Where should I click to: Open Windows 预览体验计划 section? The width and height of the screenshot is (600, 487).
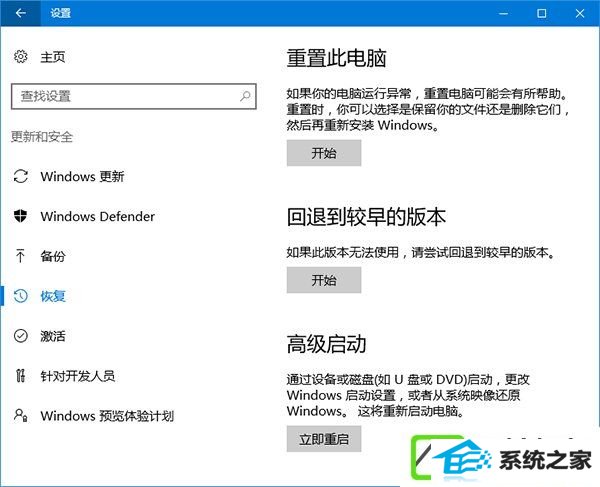(x=107, y=416)
